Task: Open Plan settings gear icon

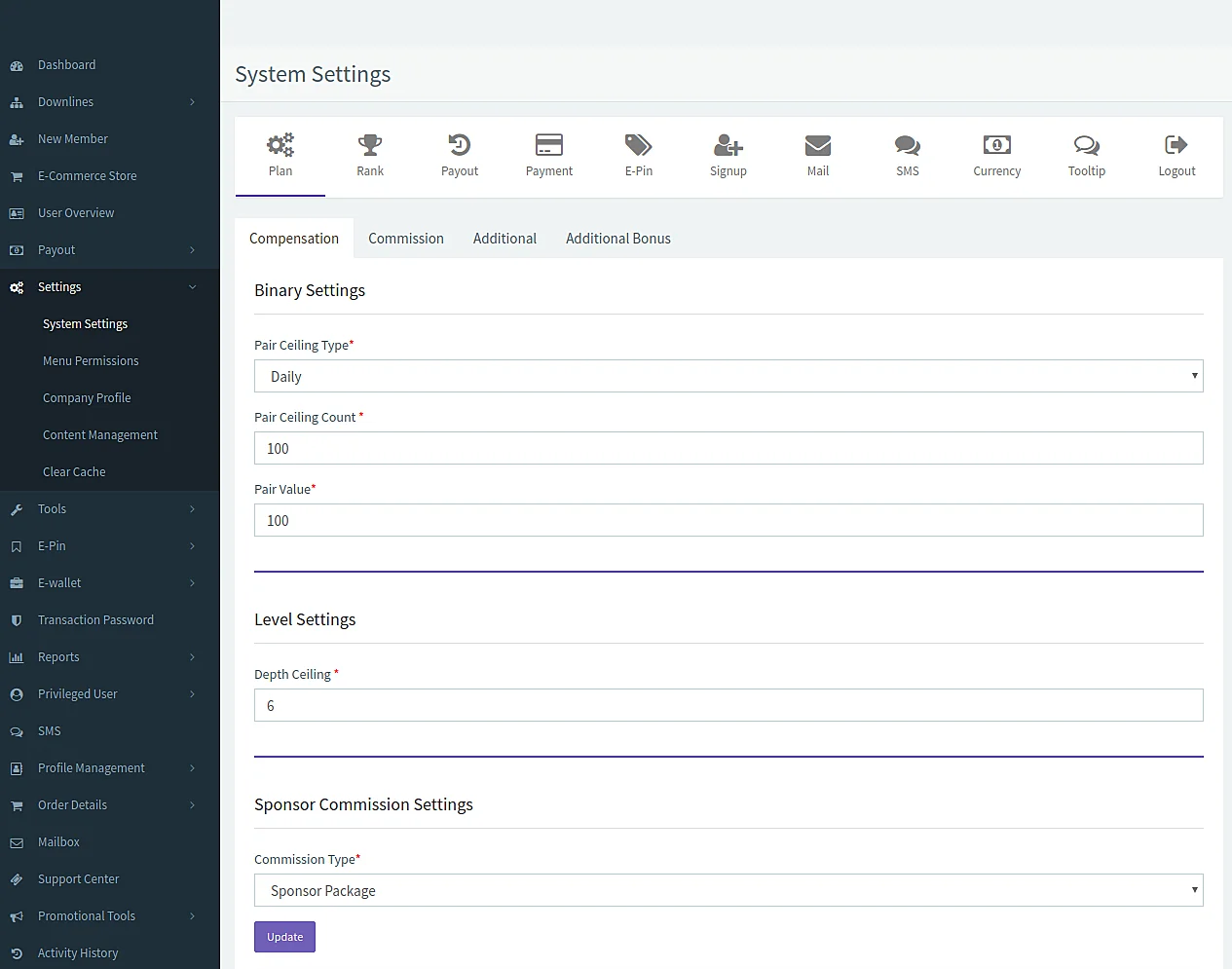Action: pyautogui.click(x=280, y=145)
